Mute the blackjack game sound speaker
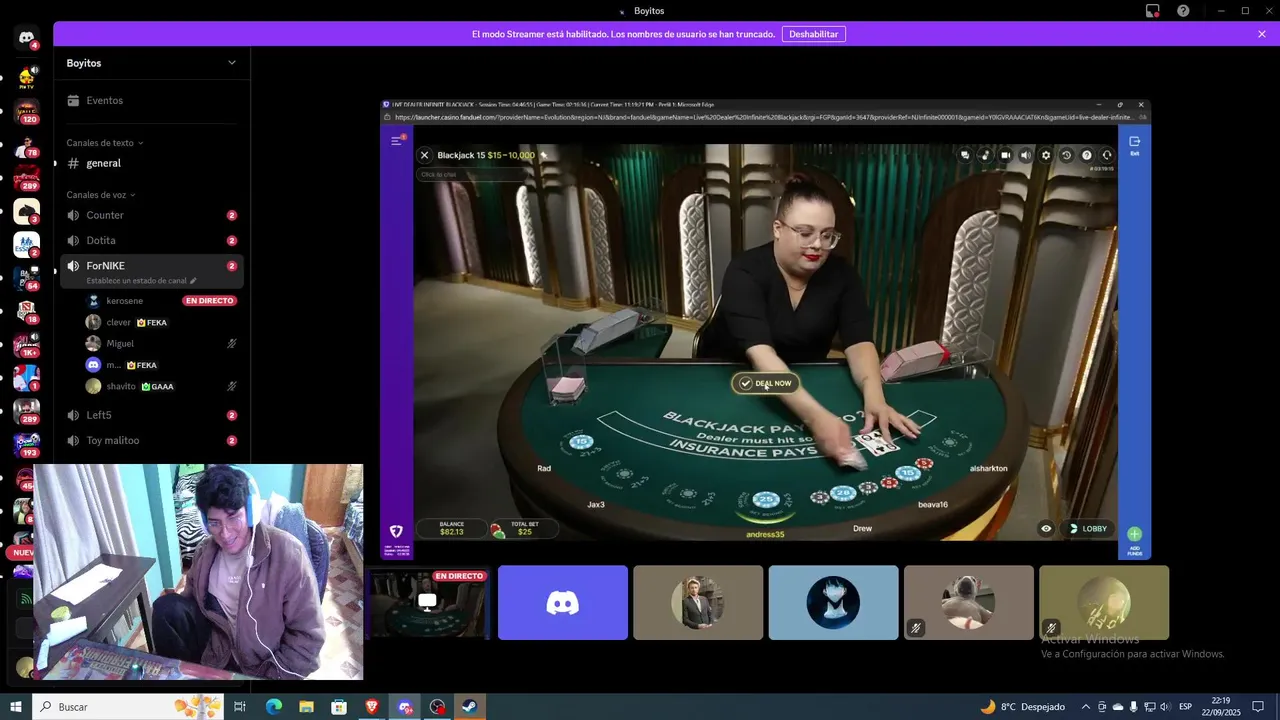1280x720 pixels. point(1025,155)
